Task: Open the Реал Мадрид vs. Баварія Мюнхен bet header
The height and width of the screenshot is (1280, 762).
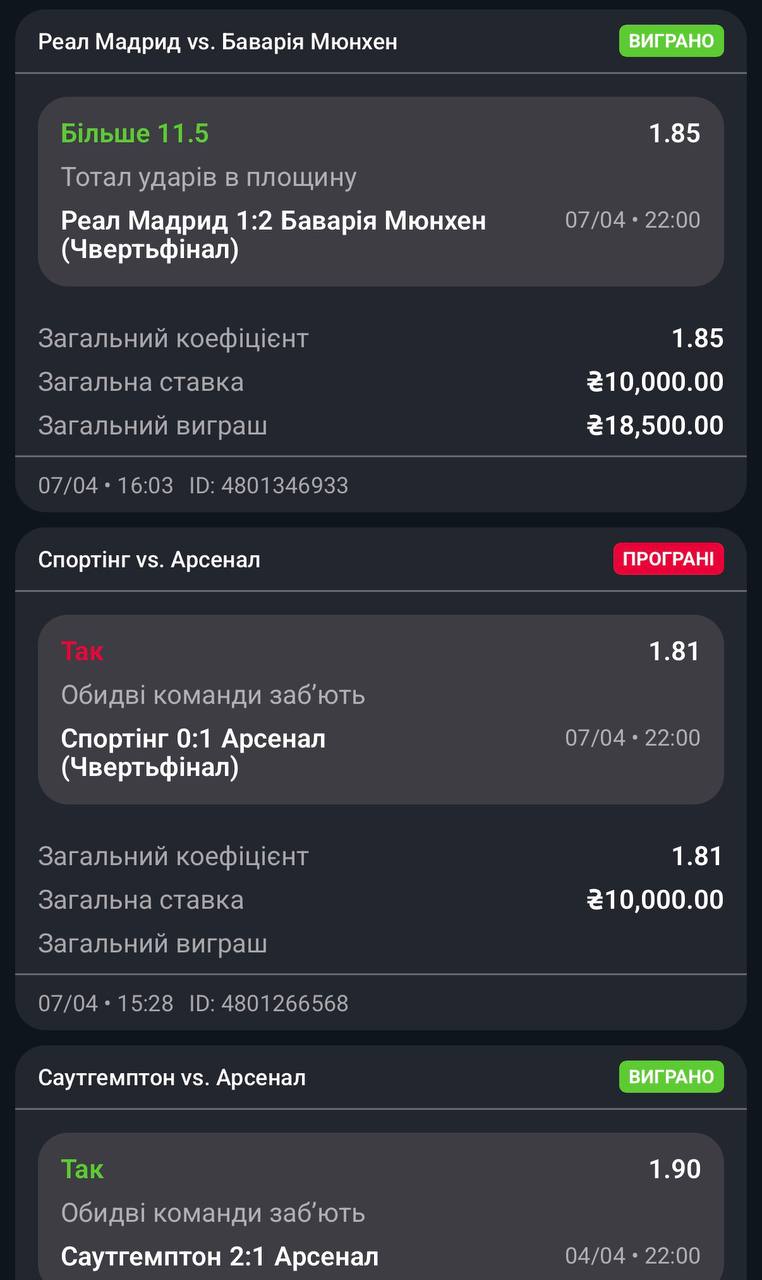Action: (217, 42)
